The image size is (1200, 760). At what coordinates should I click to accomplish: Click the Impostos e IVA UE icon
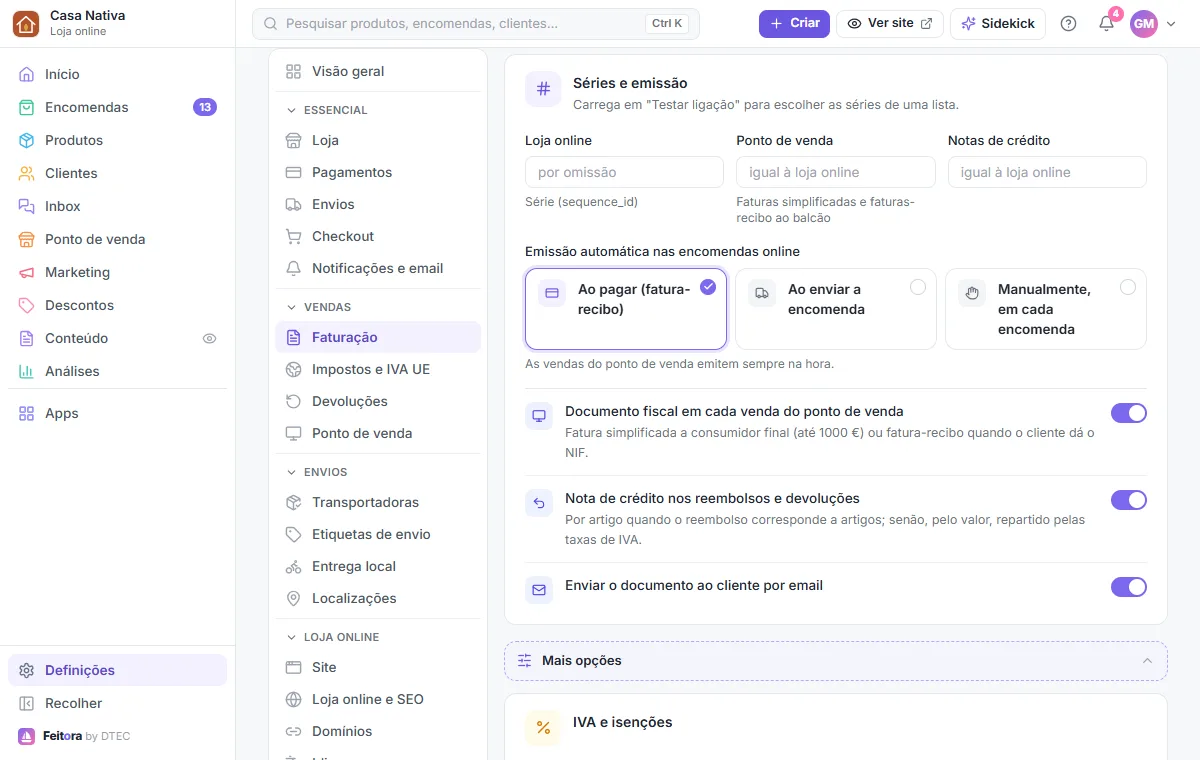tap(293, 369)
